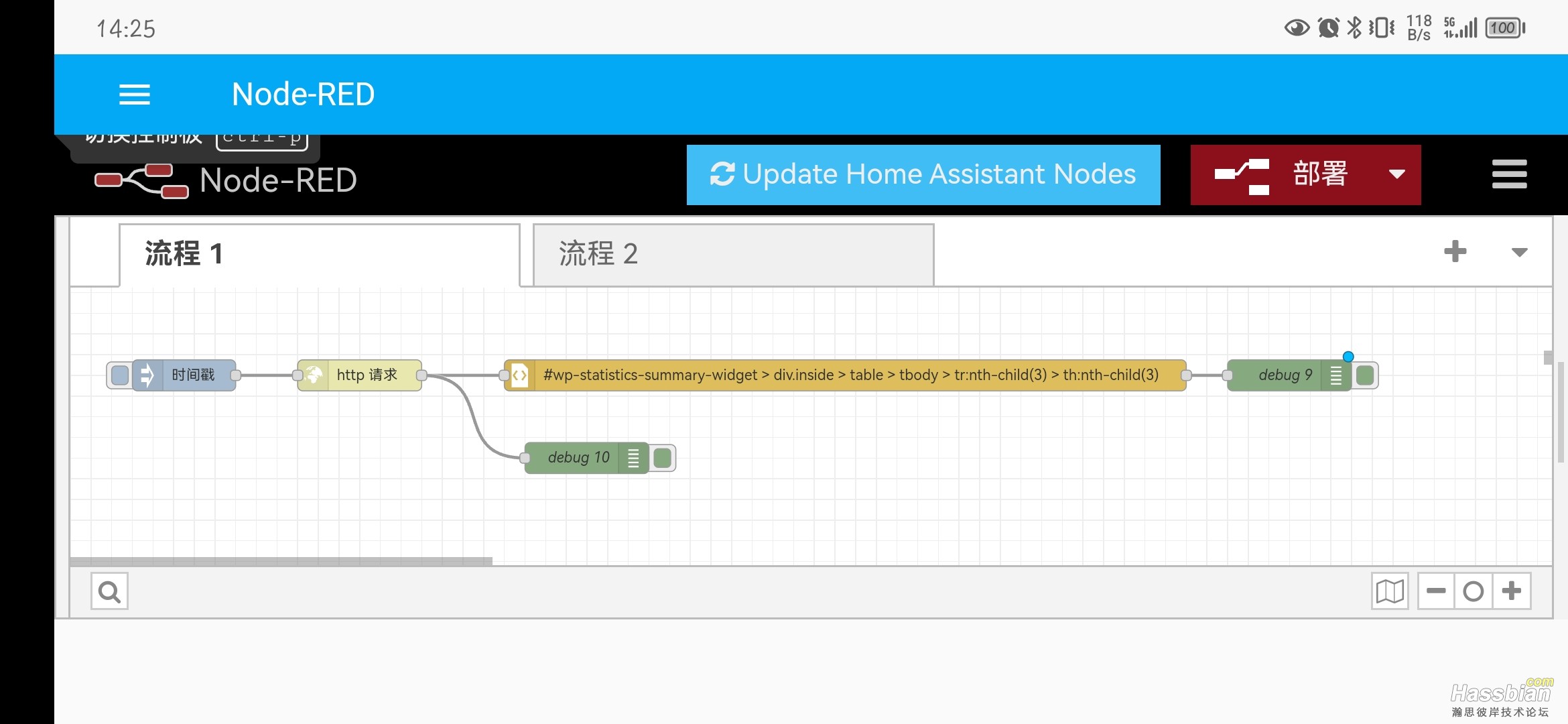Click Update Home Assistant Nodes button
This screenshot has height=724, width=1568.
(923, 174)
